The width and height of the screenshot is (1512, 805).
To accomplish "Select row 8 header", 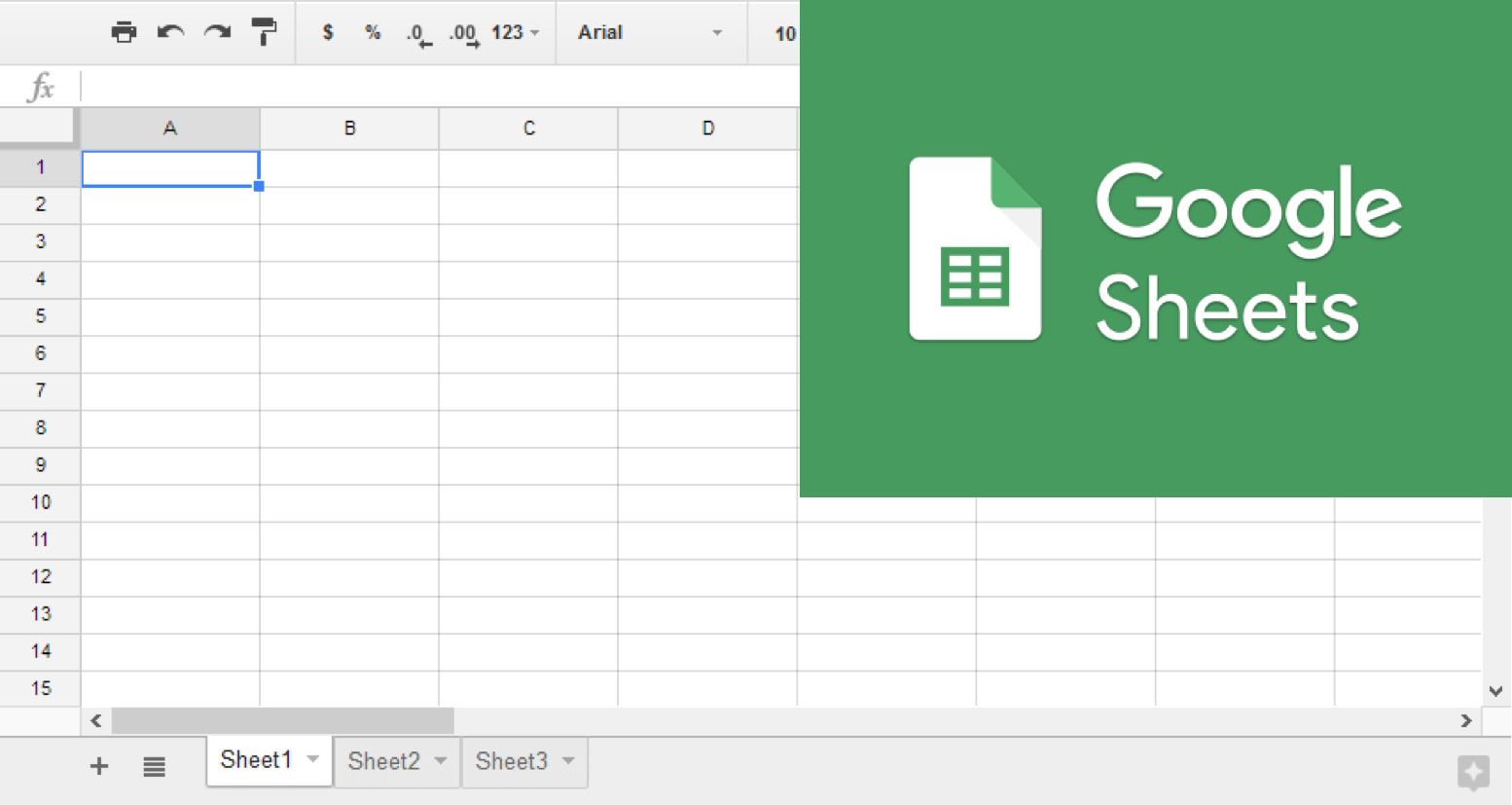I will pos(40,427).
